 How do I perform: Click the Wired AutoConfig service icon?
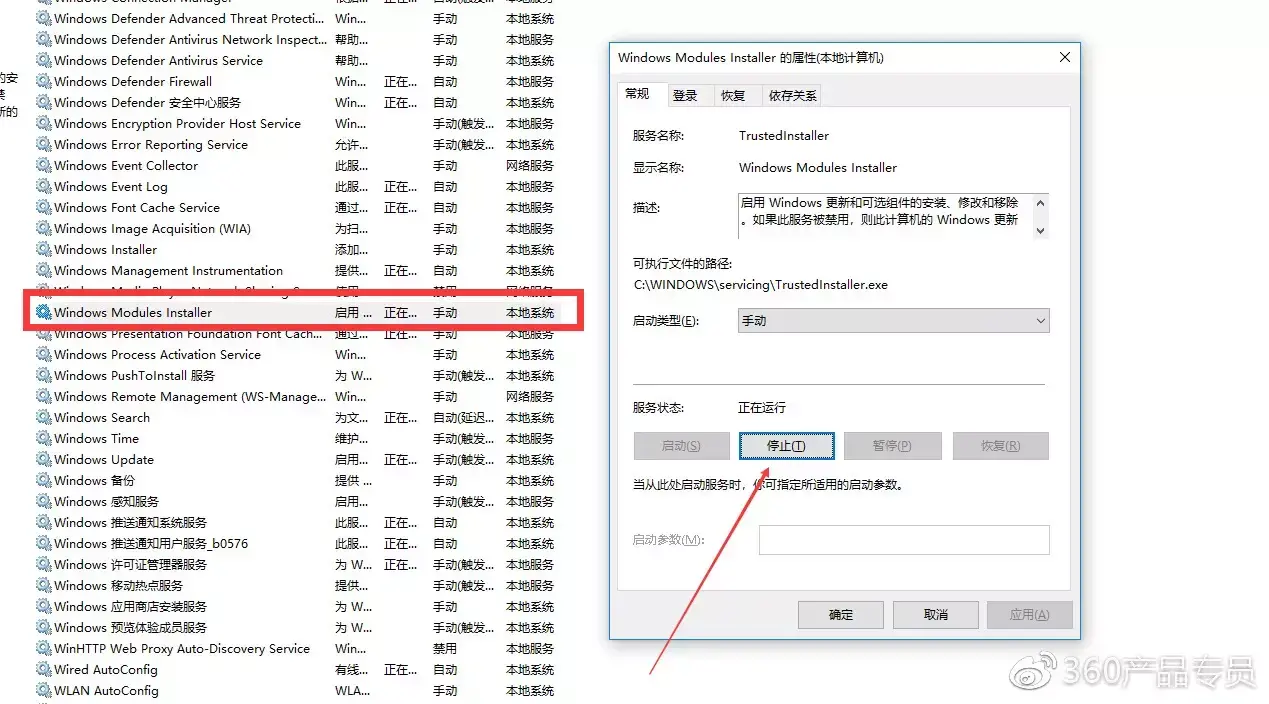pos(44,670)
